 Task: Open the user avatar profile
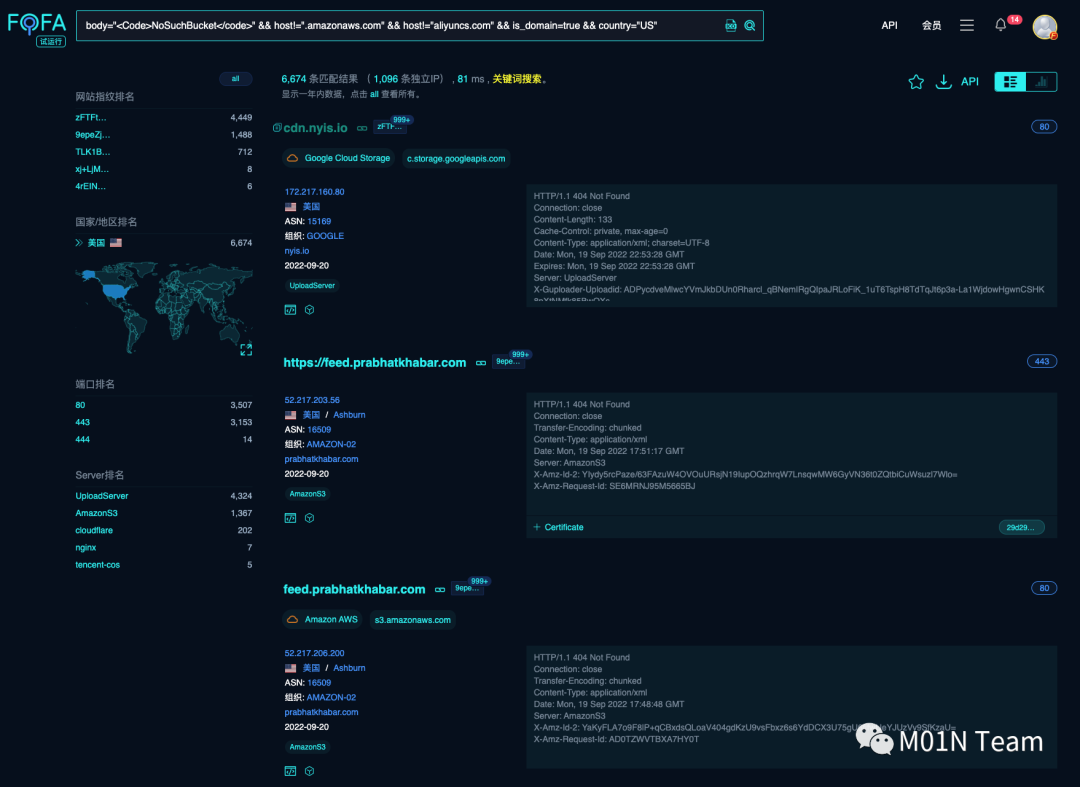pos(1045,27)
